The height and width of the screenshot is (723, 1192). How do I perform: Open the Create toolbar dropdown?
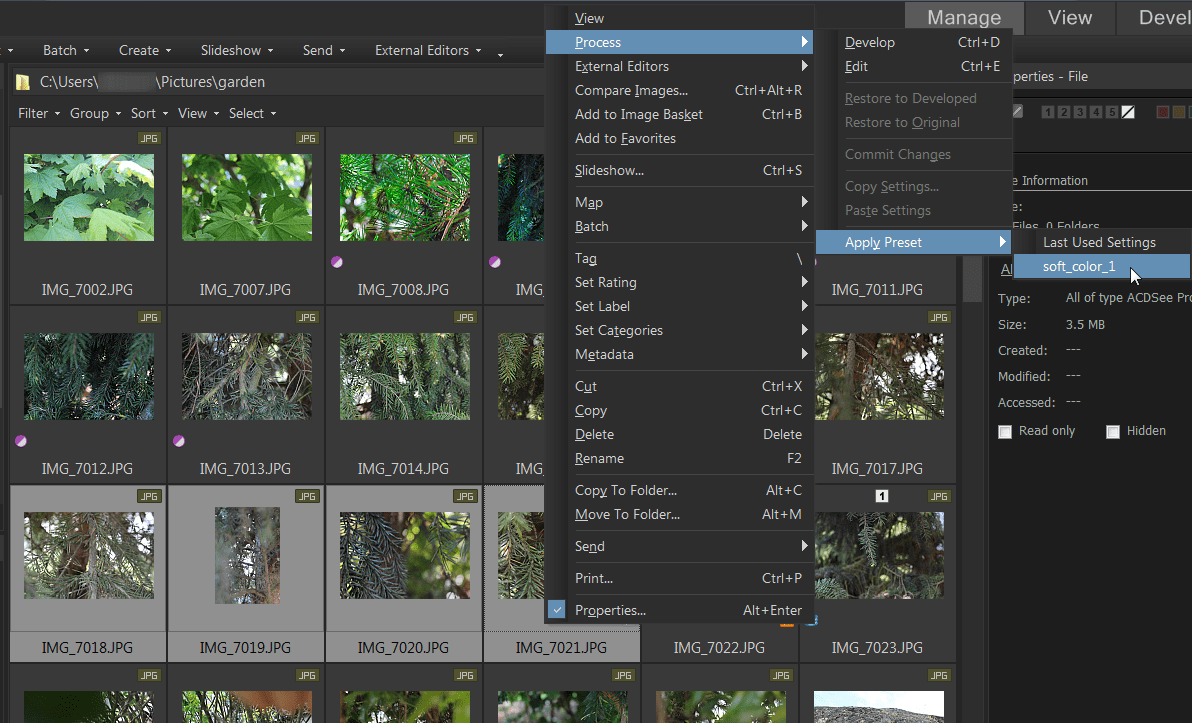tap(144, 50)
